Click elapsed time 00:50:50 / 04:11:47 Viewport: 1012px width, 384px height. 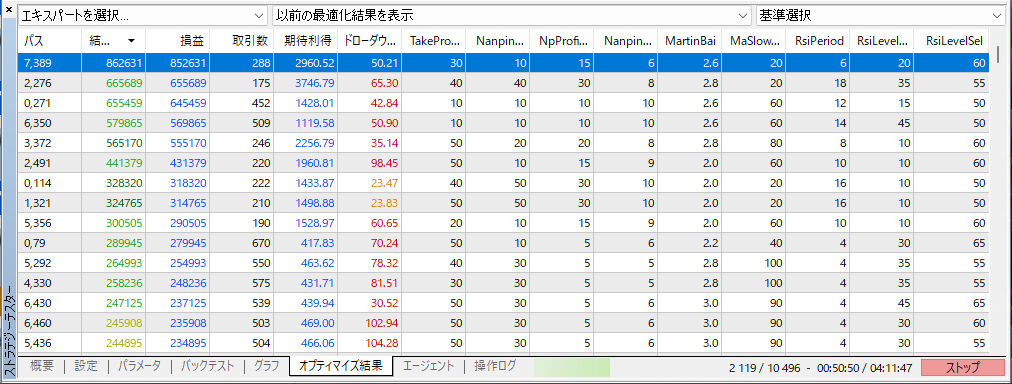click(864, 368)
